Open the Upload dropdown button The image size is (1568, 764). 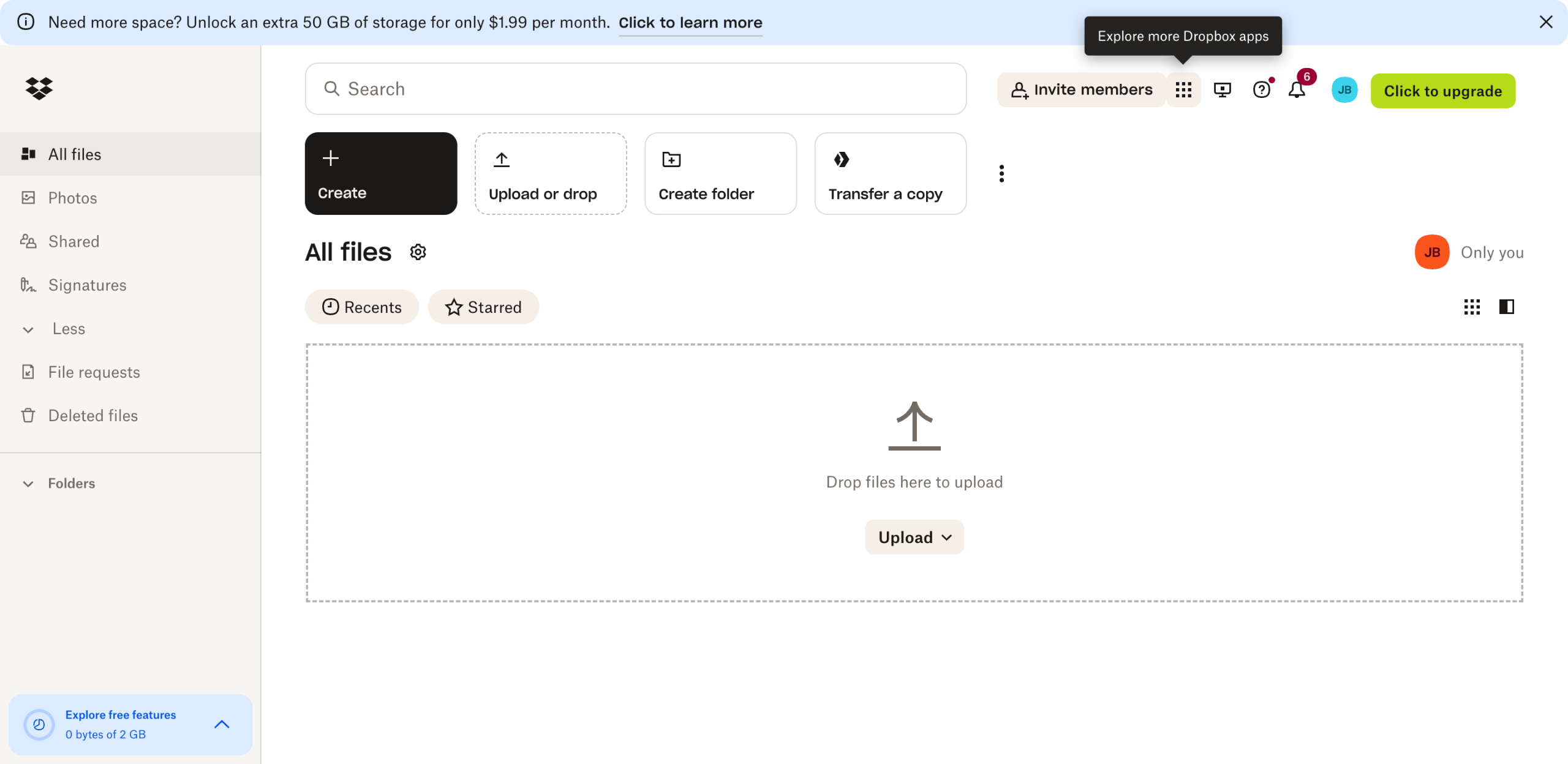[x=914, y=537]
